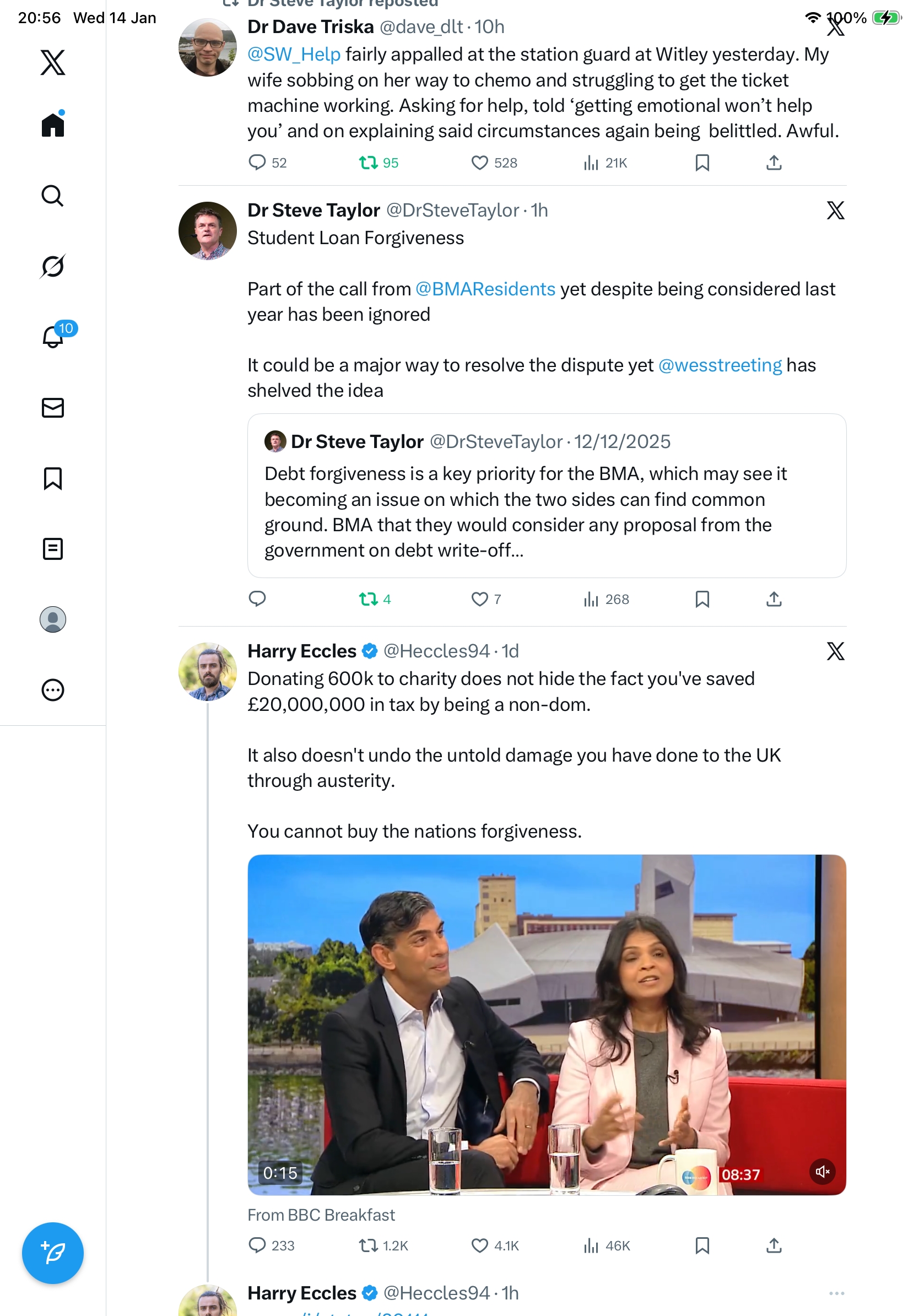919x1316 pixels.
Task: Open the @BMAResidents mention link
Action: coord(485,289)
